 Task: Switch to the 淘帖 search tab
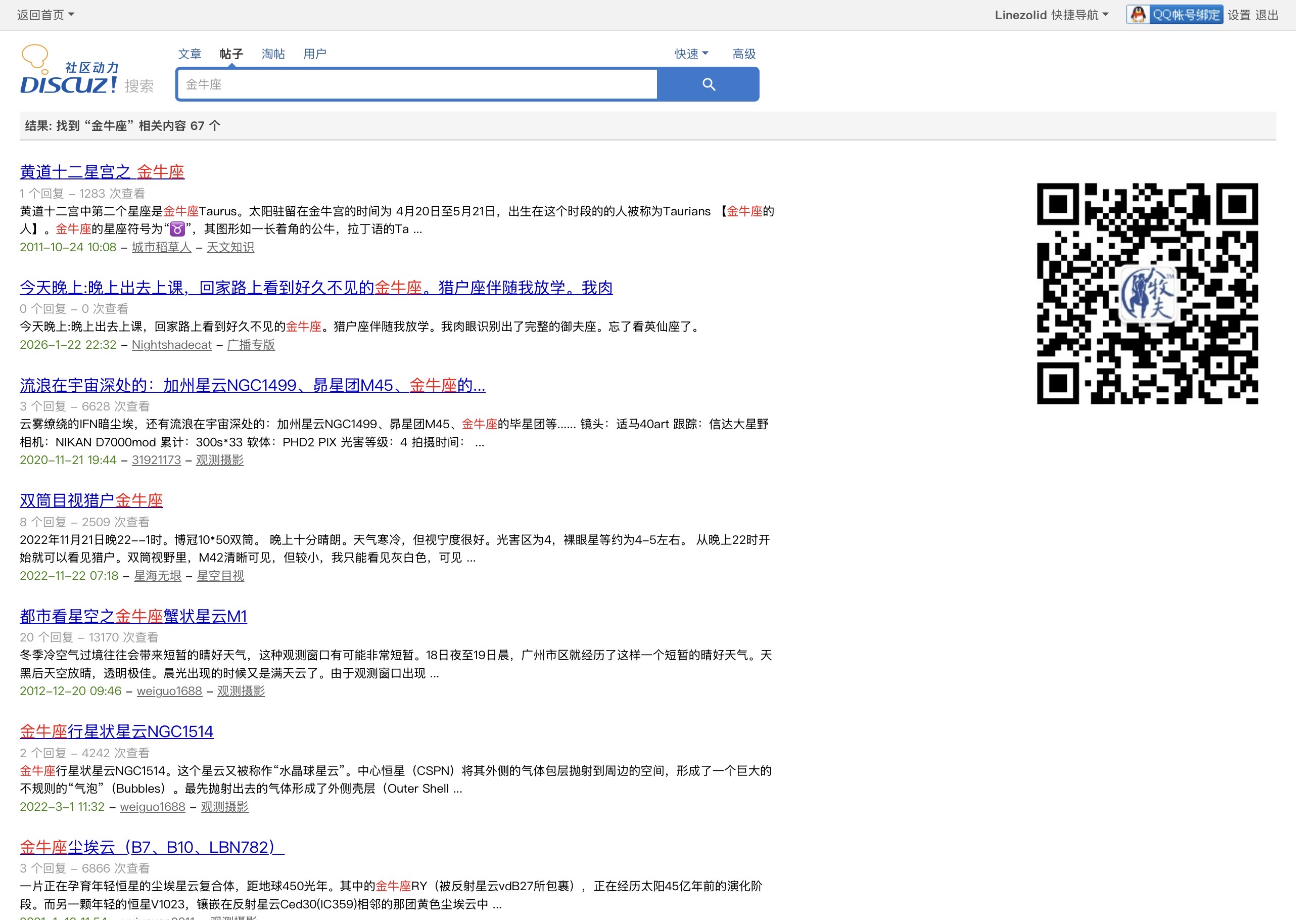pos(273,54)
